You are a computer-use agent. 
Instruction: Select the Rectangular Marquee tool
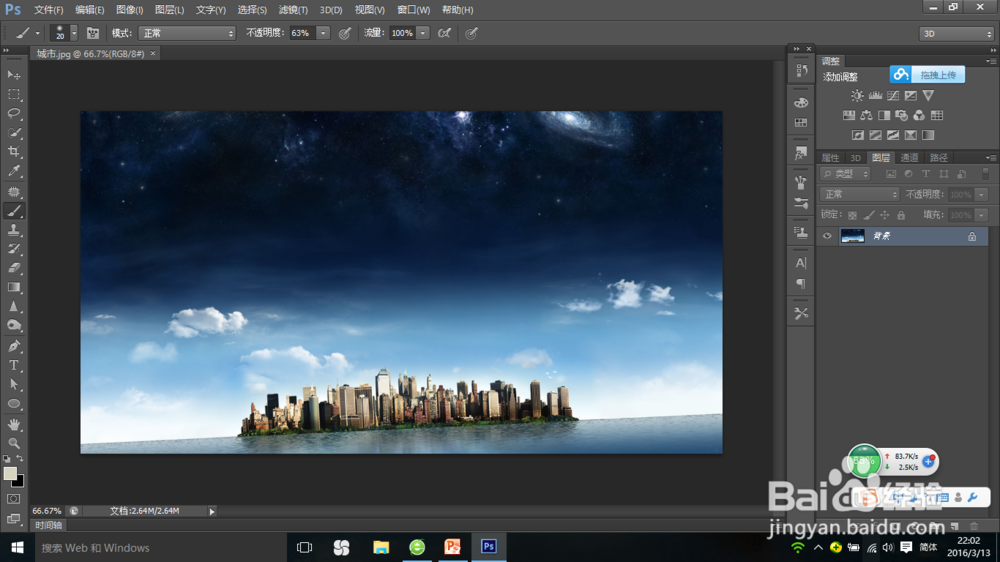click(14, 94)
